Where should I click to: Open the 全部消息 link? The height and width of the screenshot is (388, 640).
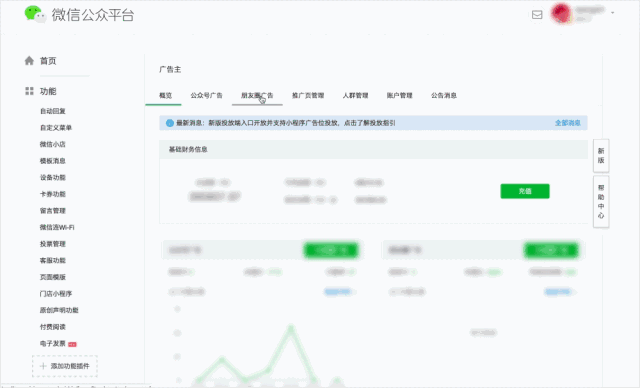click(x=568, y=123)
